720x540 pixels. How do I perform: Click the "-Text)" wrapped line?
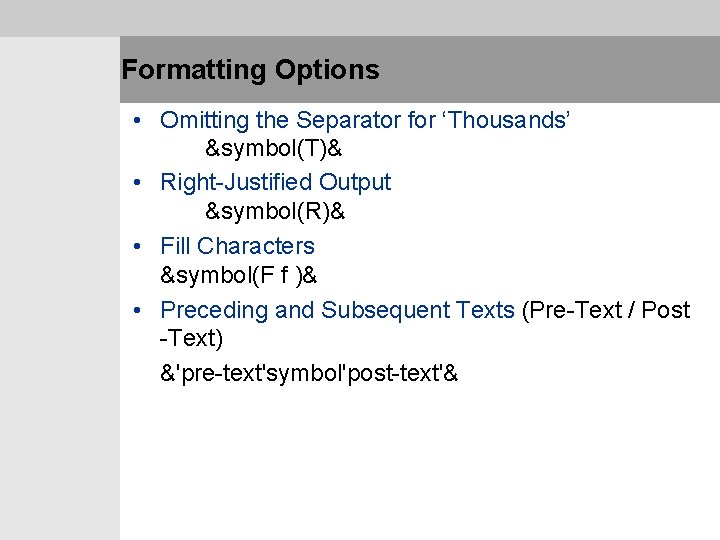click(x=191, y=339)
